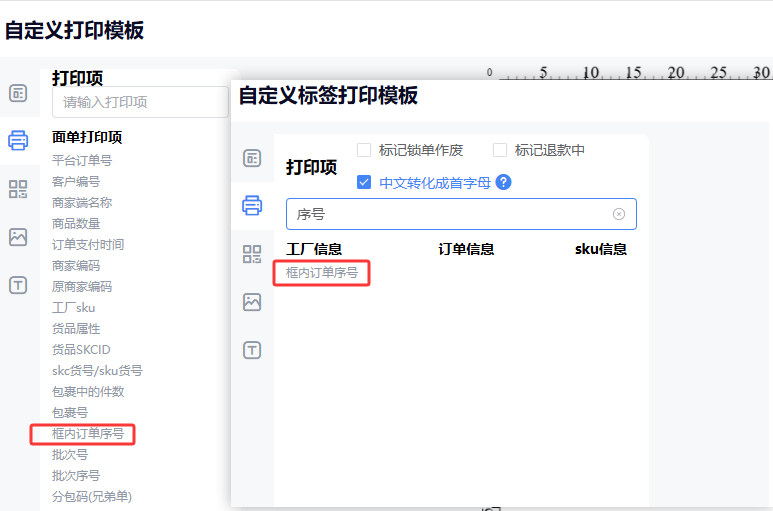
Task: Select 包裹号 in the print item list
Action: 70,412
